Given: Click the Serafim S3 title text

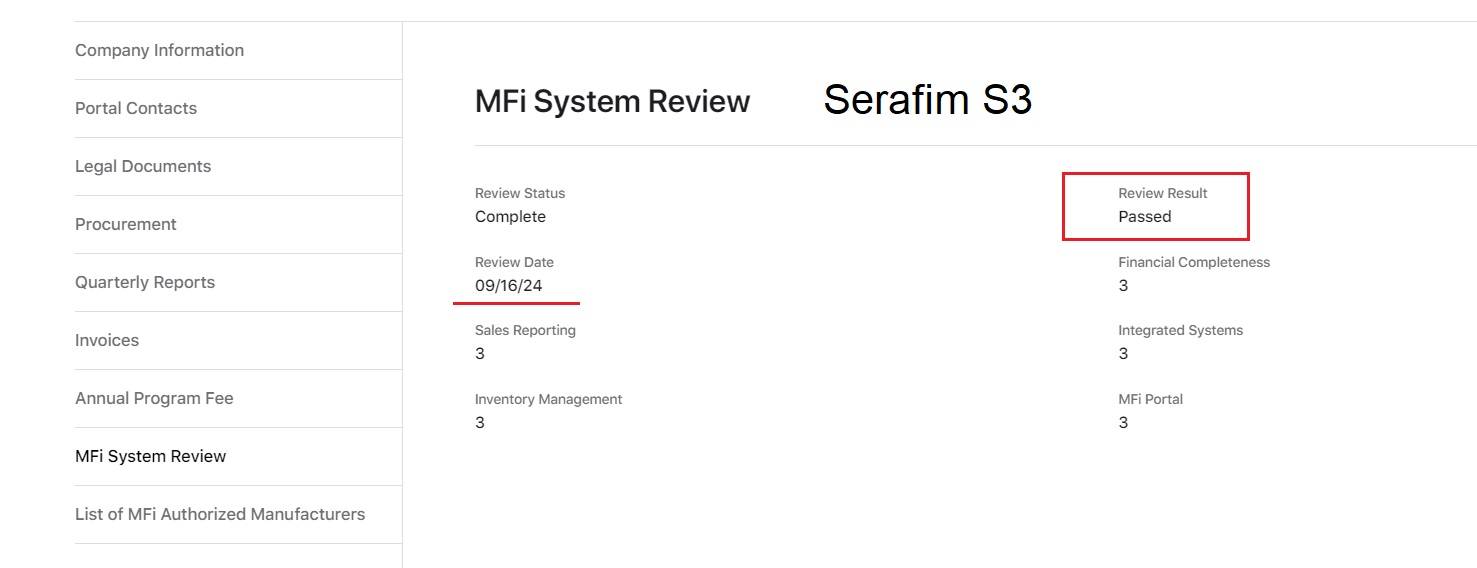Looking at the screenshot, I should point(927,99).
